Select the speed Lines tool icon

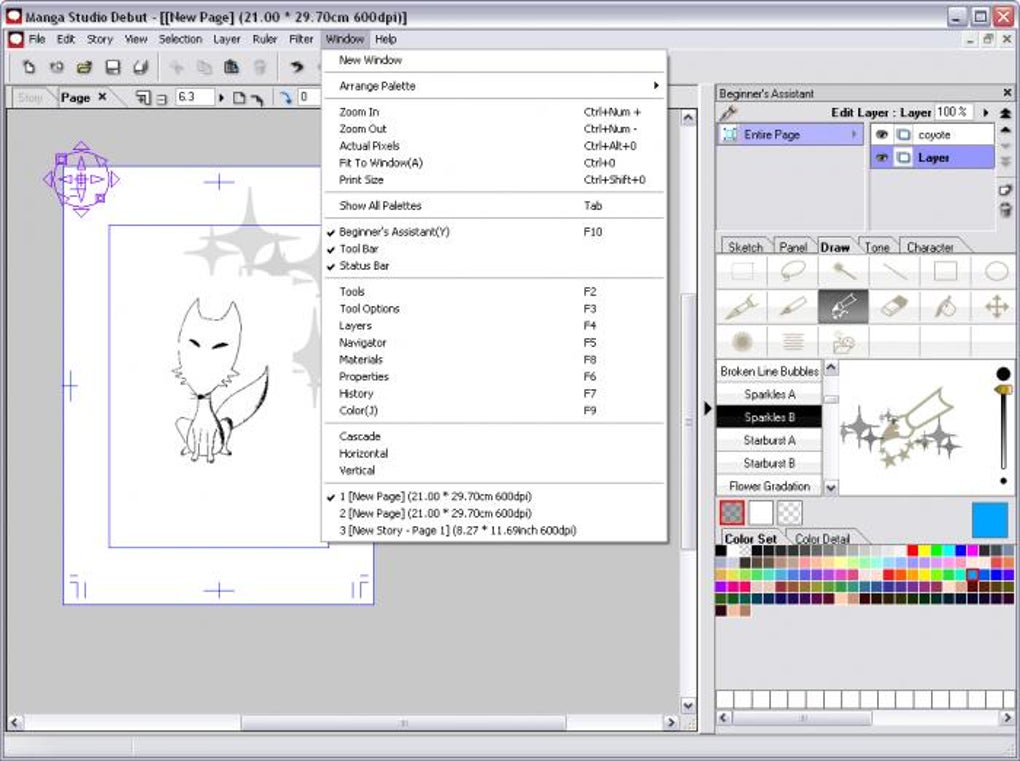[792, 341]
